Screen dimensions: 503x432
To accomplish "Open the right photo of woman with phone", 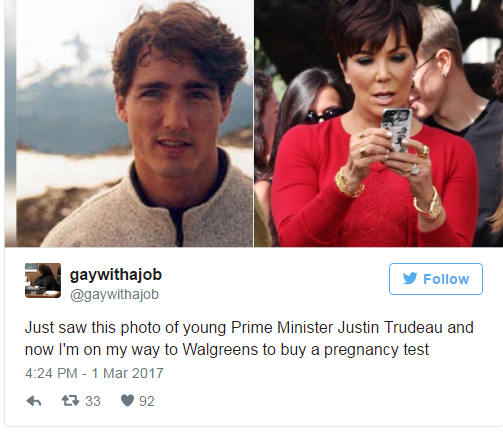I will [x=378, y=123].
